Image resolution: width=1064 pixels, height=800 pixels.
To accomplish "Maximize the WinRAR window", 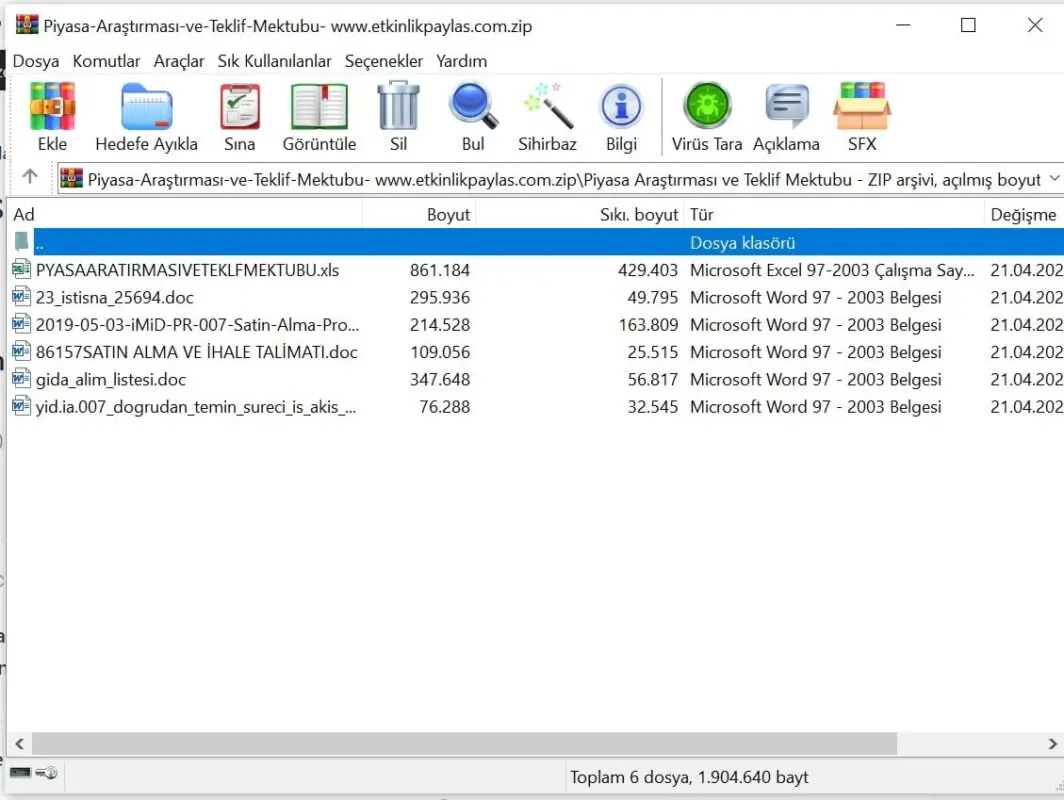I will pyautogui.click(x=968, y=25).
